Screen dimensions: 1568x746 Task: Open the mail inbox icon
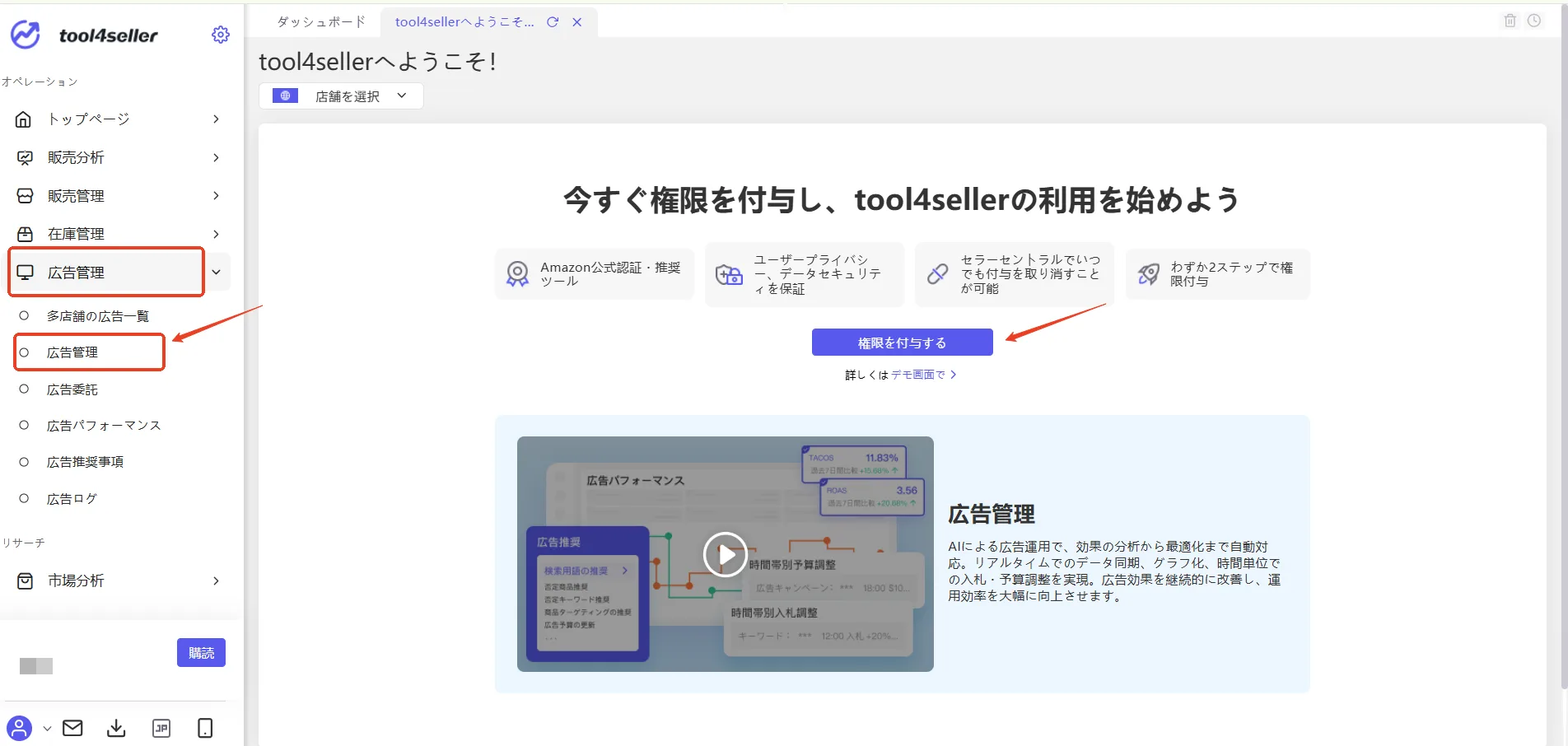coord(72,728)
